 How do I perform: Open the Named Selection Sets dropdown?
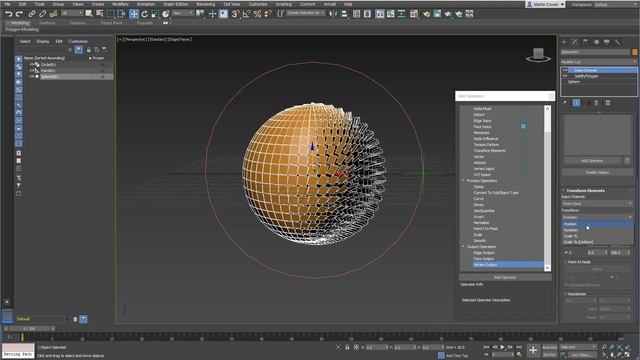point(306,13)
